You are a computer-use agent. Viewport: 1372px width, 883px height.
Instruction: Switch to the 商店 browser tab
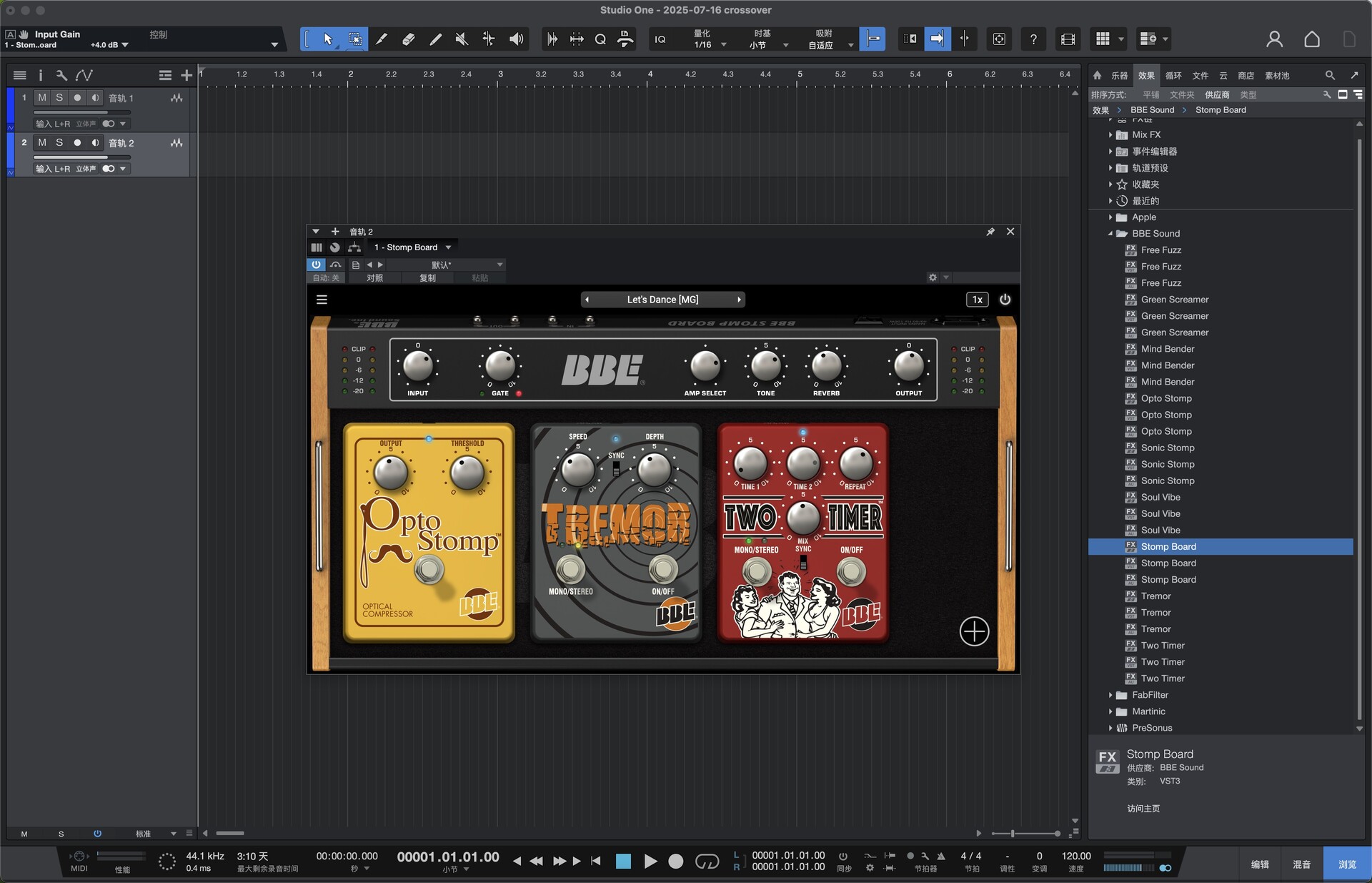pos(1246,75)
